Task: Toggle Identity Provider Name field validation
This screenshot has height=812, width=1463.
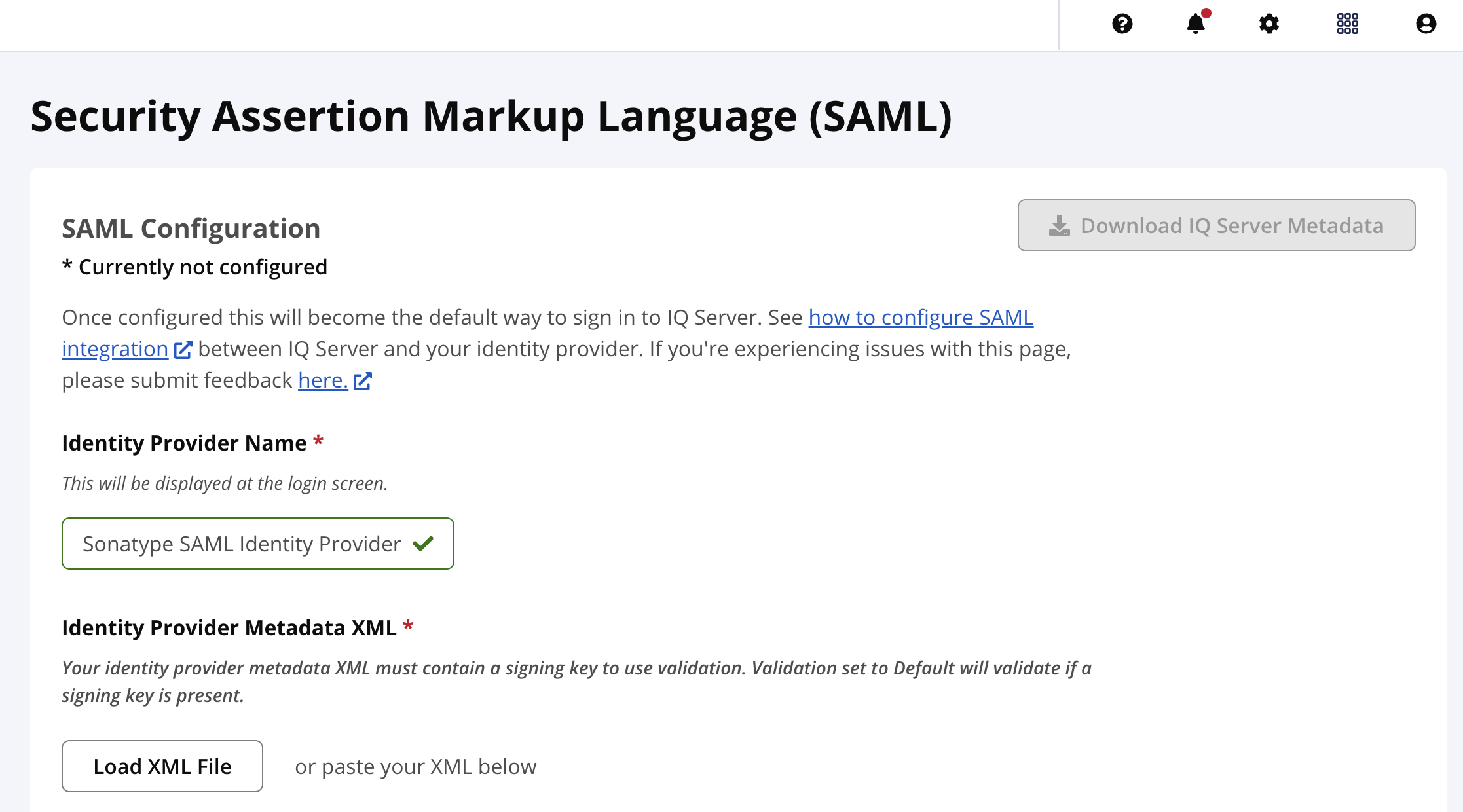Action: click(x=425, y=544)
